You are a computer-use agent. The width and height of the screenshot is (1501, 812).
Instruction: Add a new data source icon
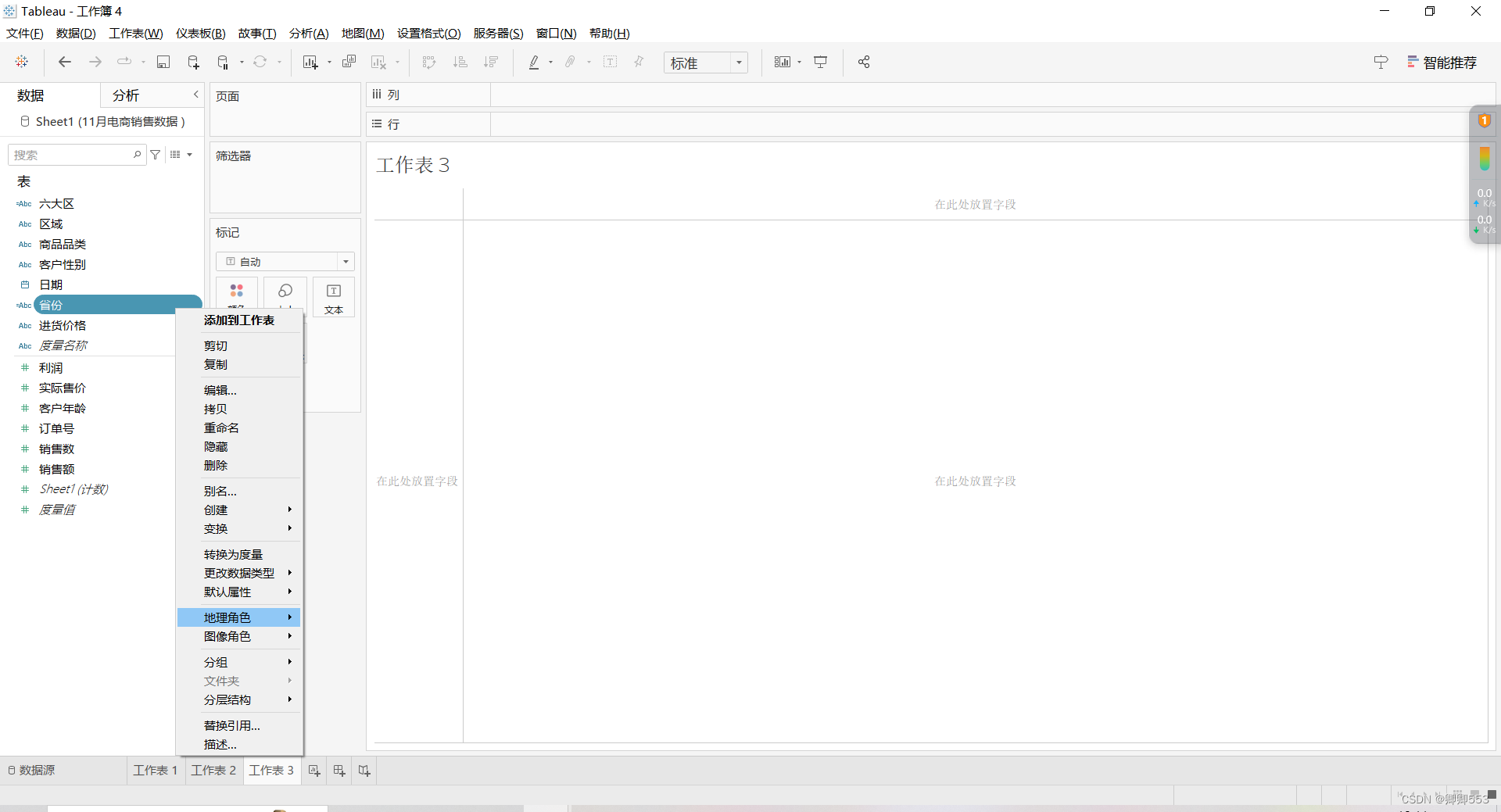(x=193, y=62)
